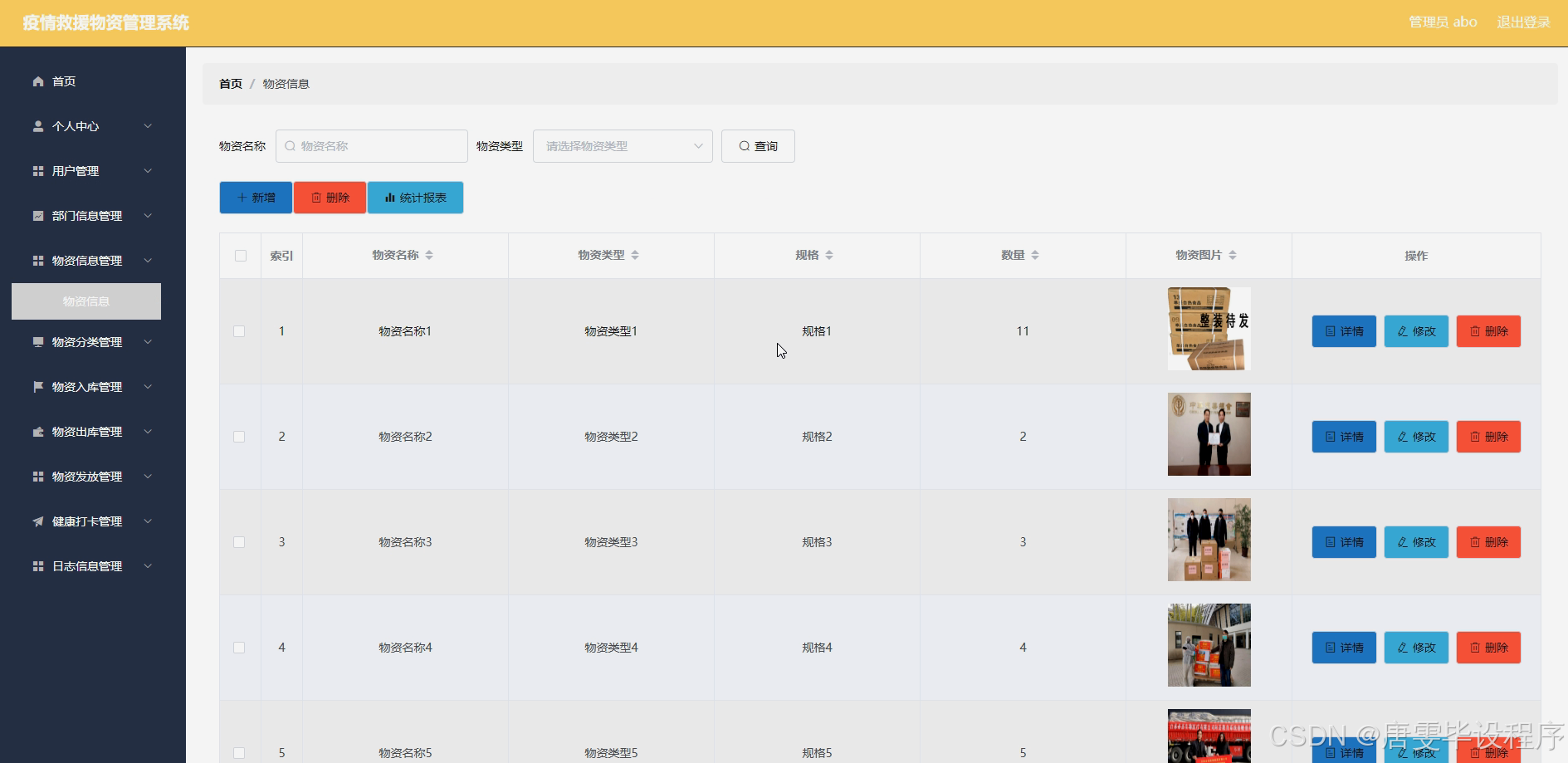Click the sort arrows in 物资图片 column header
This screenshot has width=1568, height=763.
(x=1233, y=256)
